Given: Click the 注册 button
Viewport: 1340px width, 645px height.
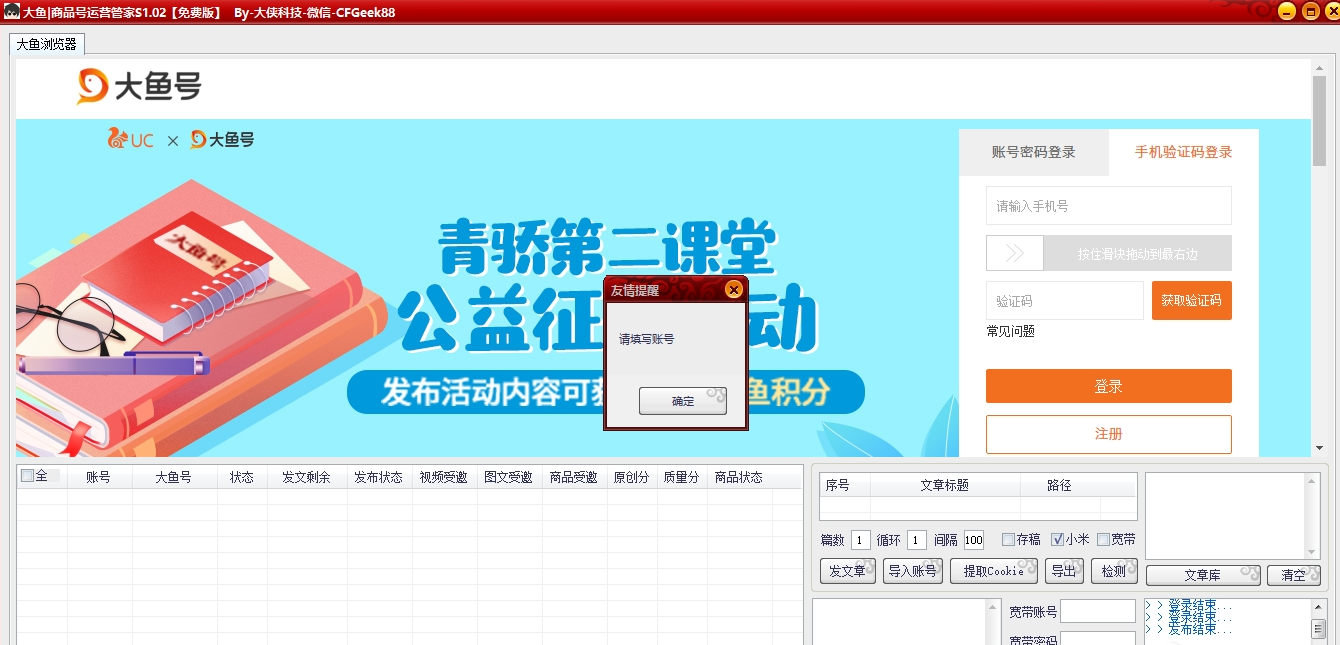Looking at the screenshot, I should click(x=1109, y=434).
